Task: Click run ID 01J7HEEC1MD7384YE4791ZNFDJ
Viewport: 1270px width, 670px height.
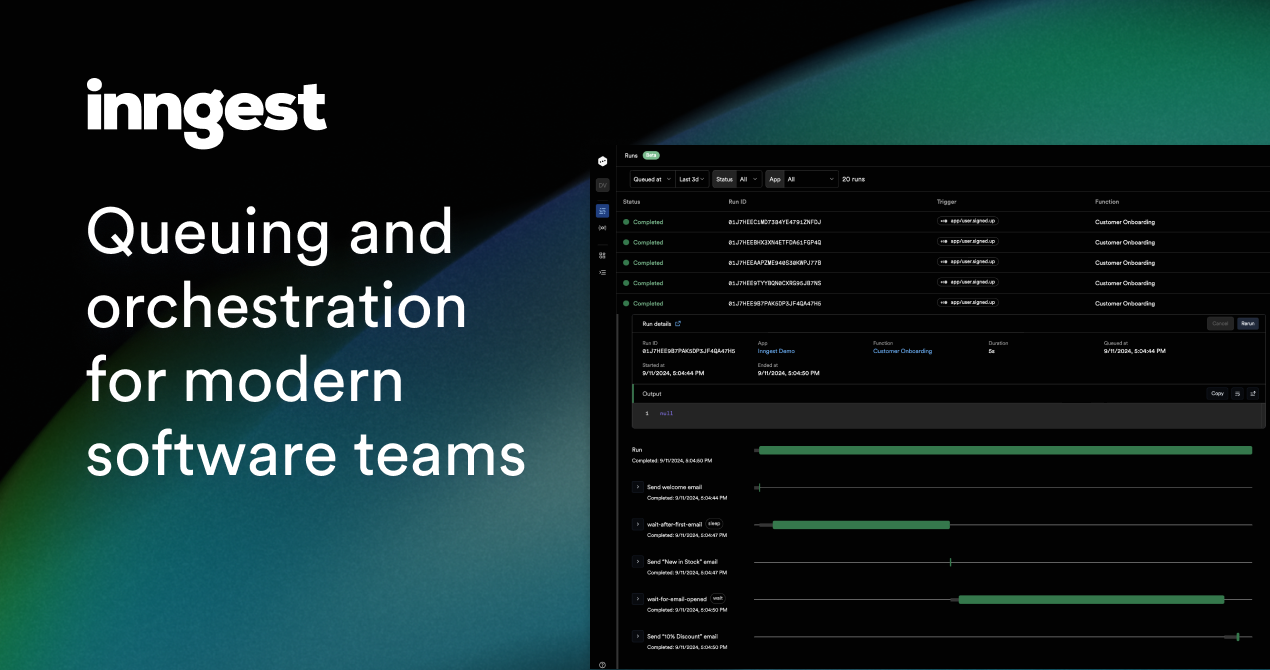Action: 774,222
